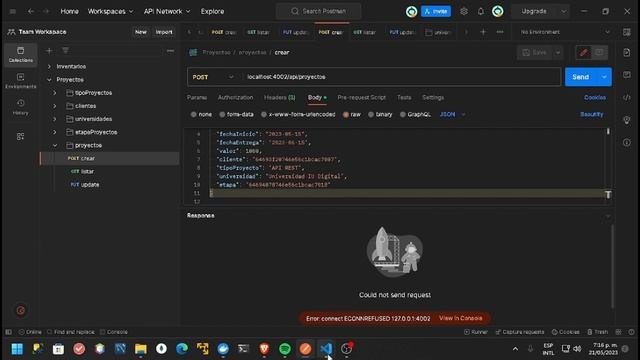Click the request URL input field
Viewport: 640px width, 360px height.
click(402, 77)
